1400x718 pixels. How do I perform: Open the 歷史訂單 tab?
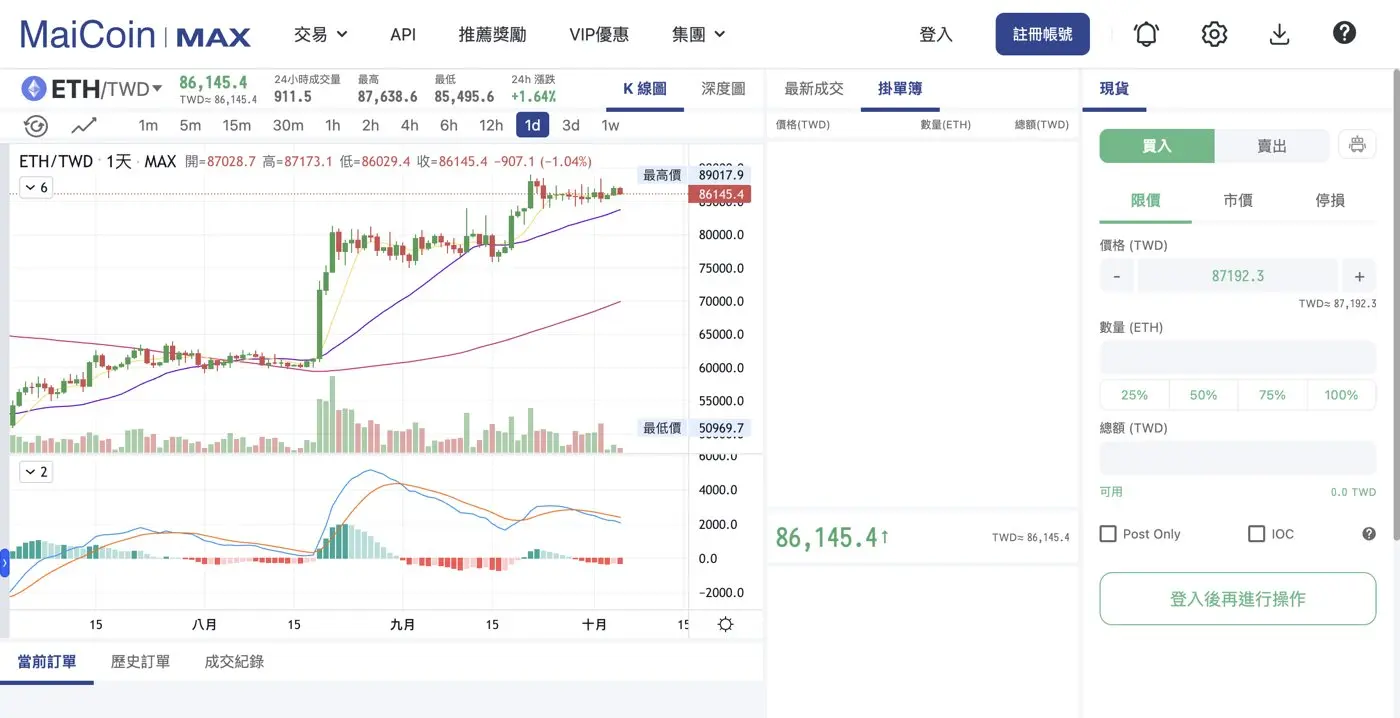point(140,661)
